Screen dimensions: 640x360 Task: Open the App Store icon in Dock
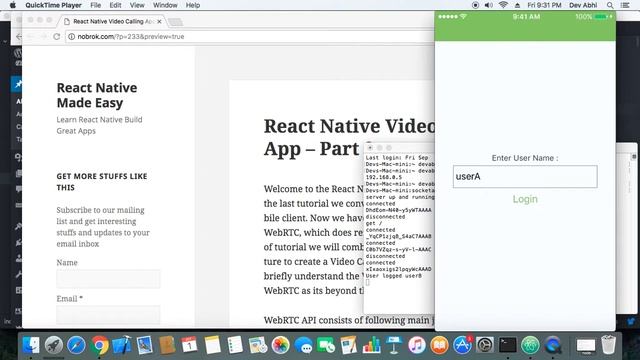[462, 345]
